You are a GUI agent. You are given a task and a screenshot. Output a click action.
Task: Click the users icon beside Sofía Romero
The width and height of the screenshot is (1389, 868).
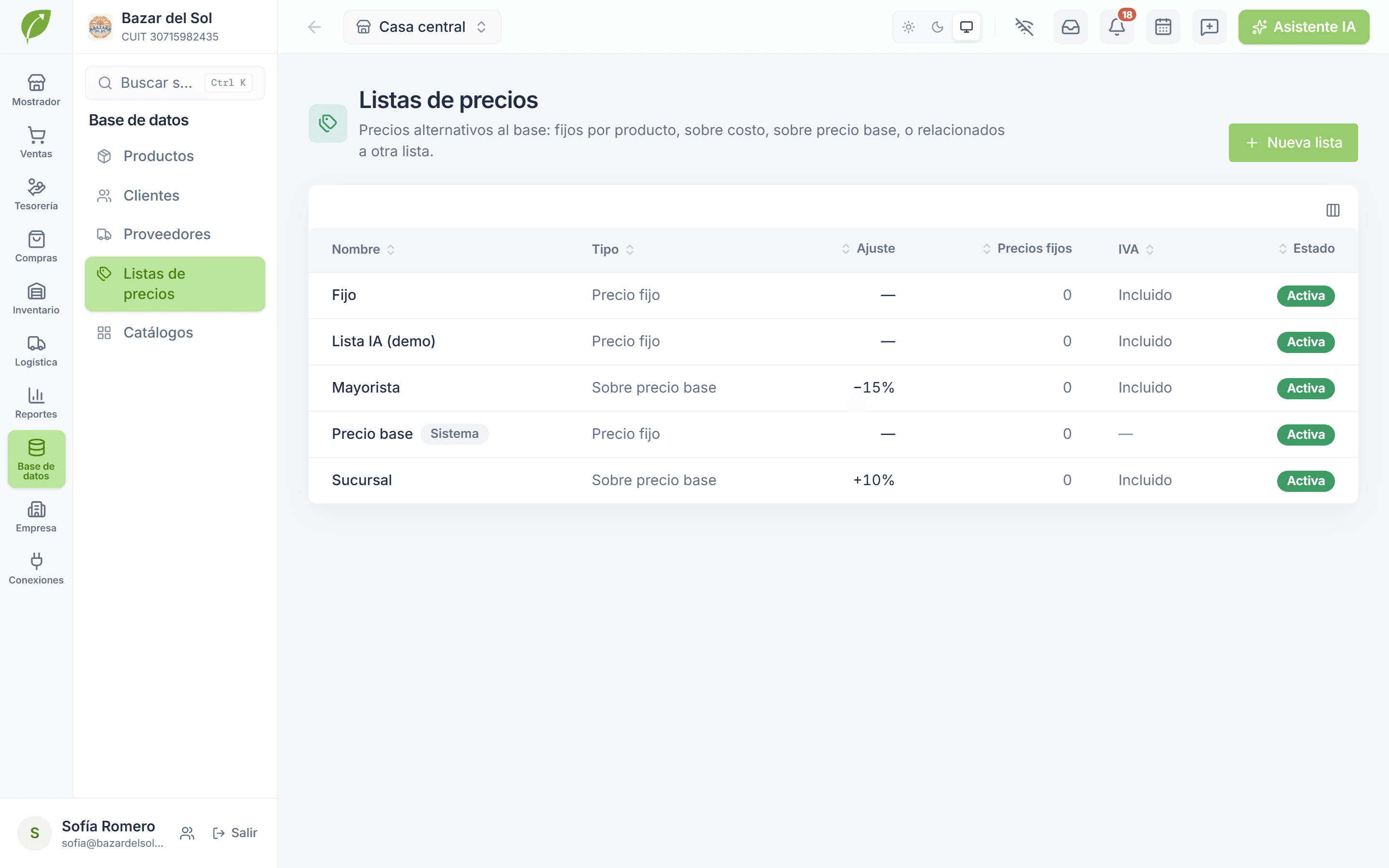(187, 833)
